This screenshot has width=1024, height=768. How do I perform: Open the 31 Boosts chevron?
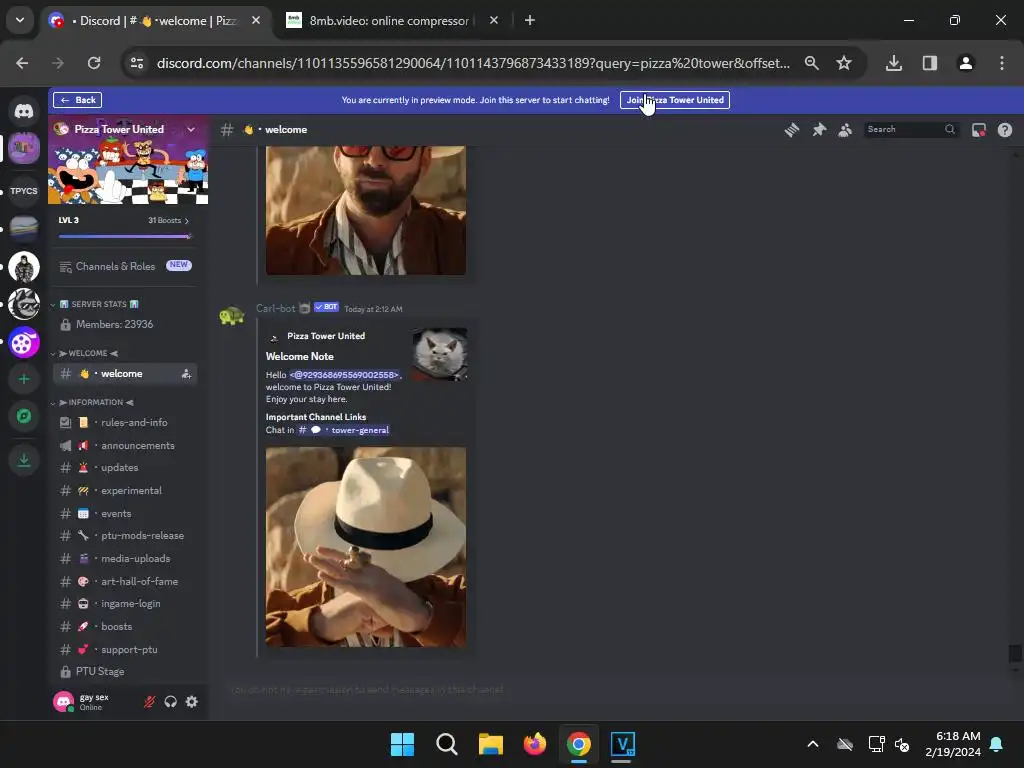(187, 221)
